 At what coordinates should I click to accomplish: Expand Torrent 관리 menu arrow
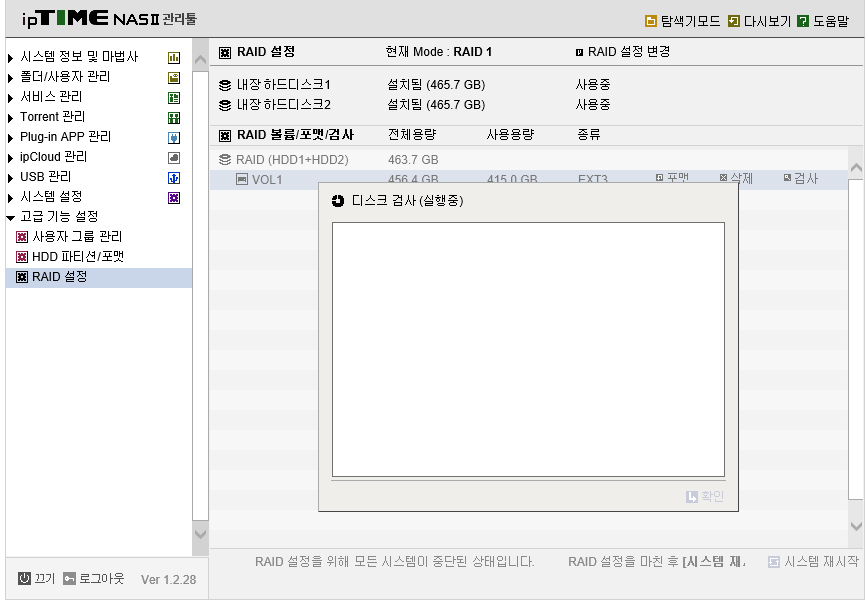point(10,118)
